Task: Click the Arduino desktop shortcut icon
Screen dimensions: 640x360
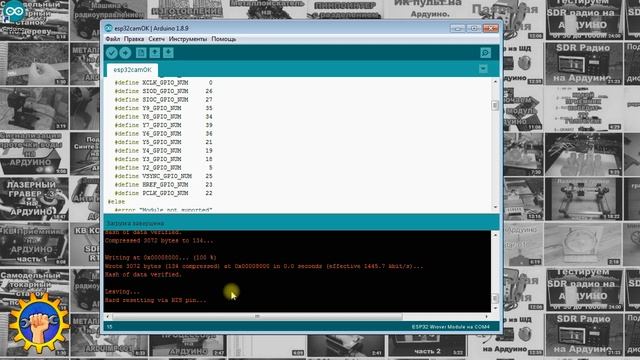Action: 13,11
